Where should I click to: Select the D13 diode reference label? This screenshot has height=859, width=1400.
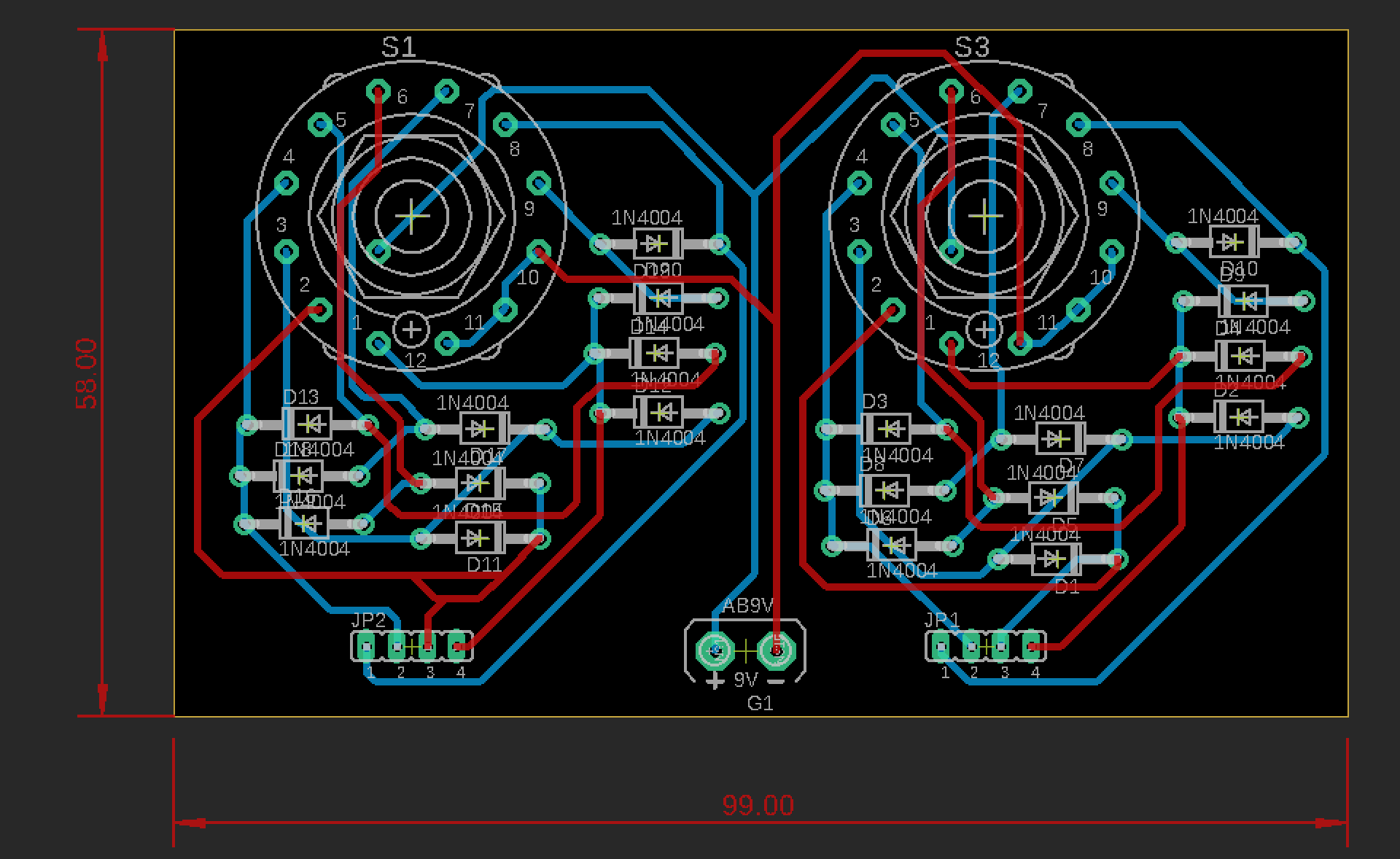point(300,397)
